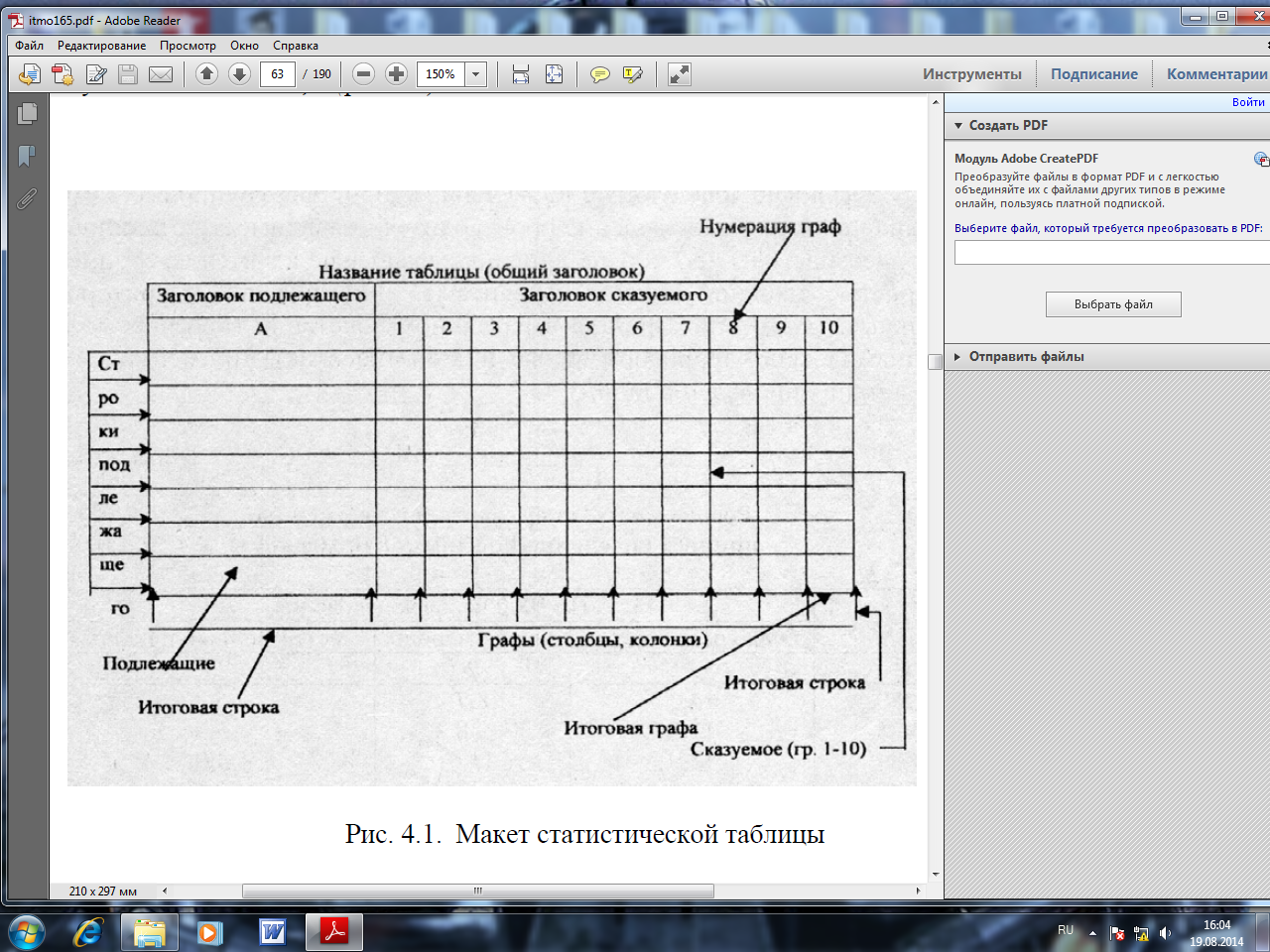Open the Окно menu
1270x952 pixels.
[x=244, y=46]
